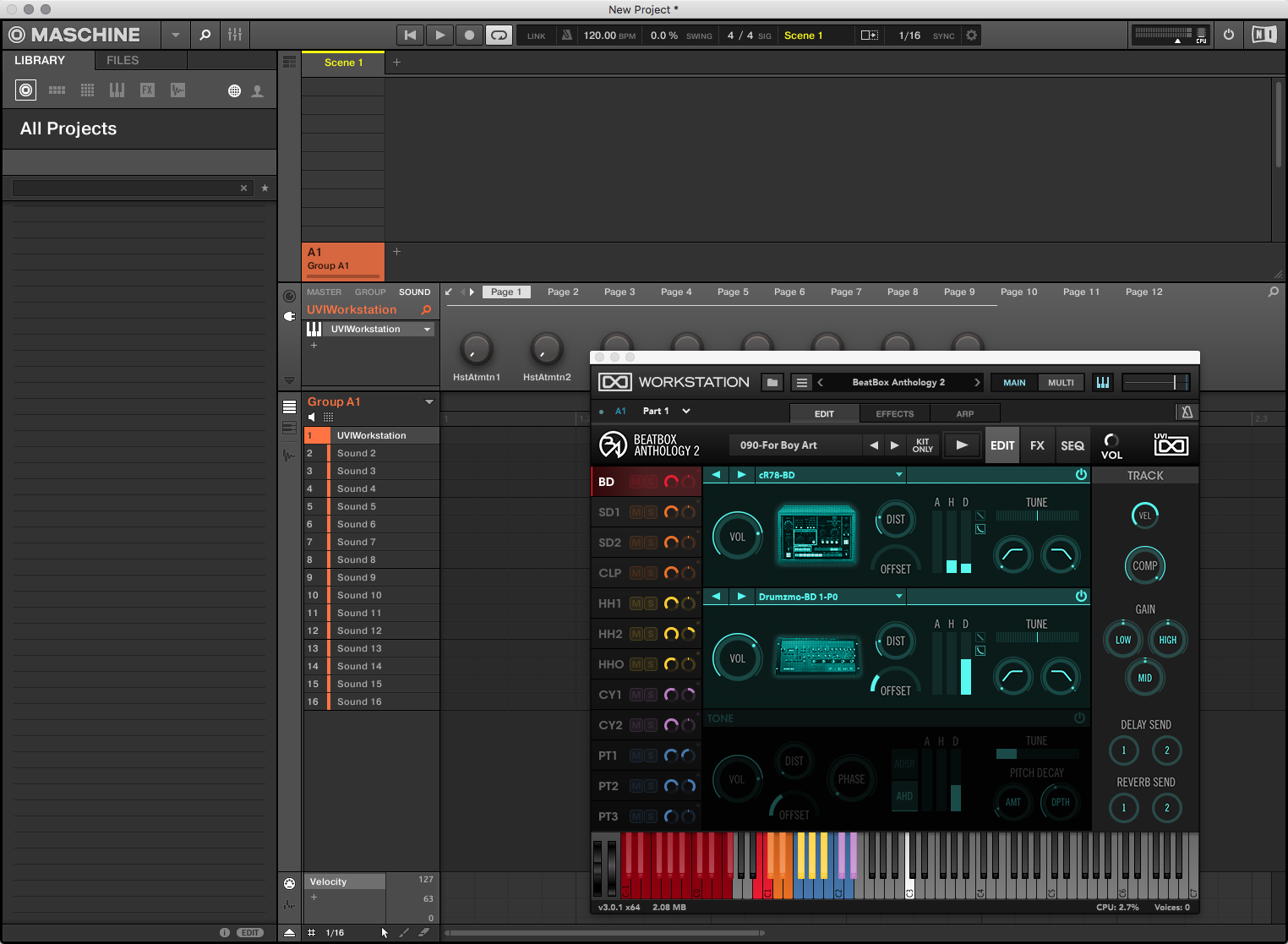
Task: Click the KIT ONLY button
Action: 923,445
